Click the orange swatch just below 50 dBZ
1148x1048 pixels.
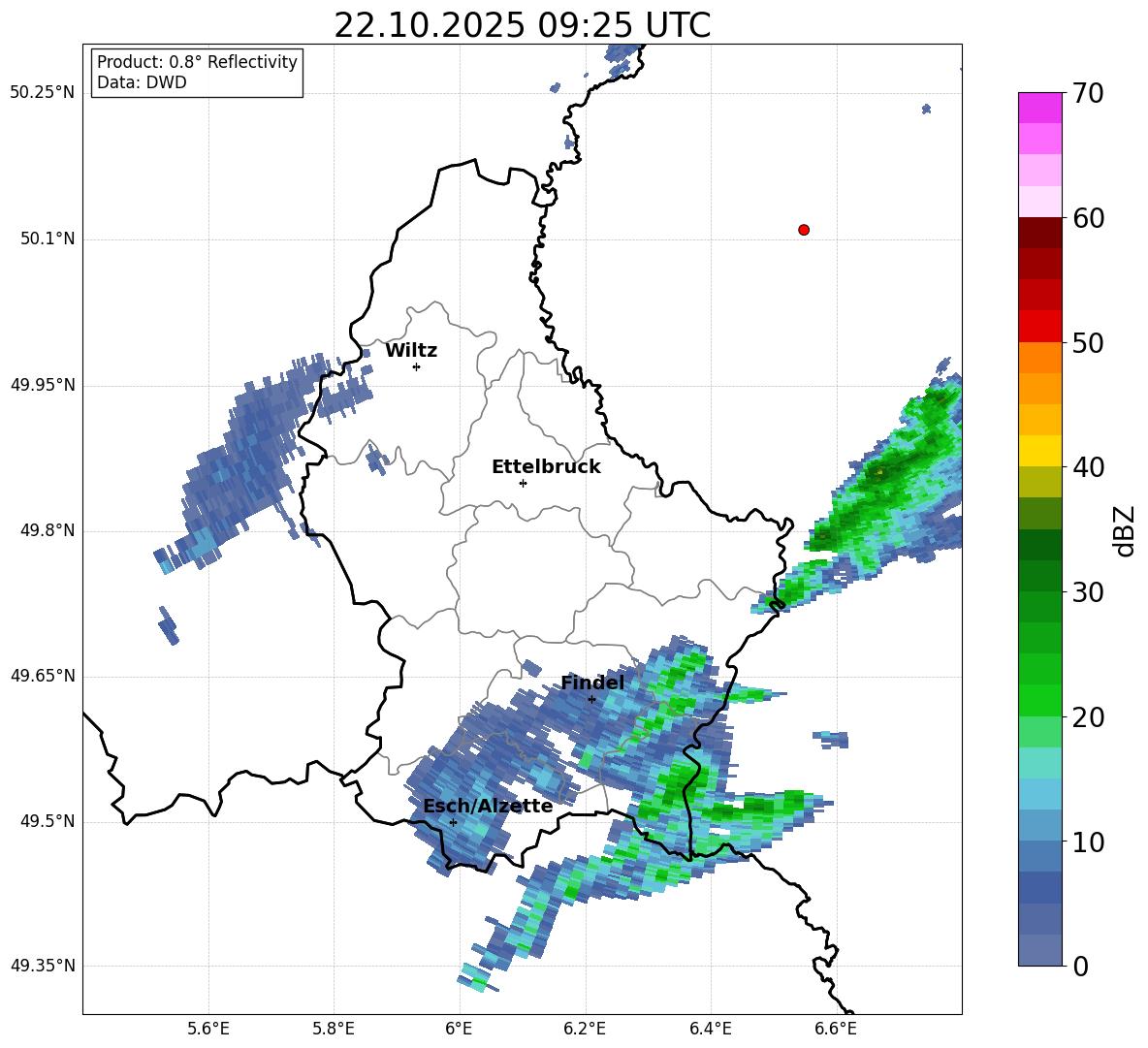tap(1039, 358)
